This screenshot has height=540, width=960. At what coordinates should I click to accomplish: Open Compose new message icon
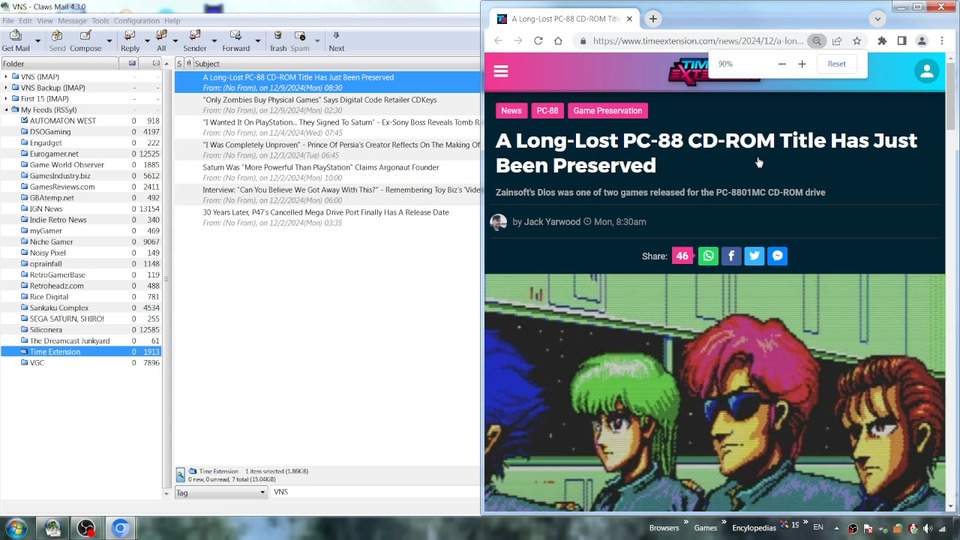coord(85,36)
